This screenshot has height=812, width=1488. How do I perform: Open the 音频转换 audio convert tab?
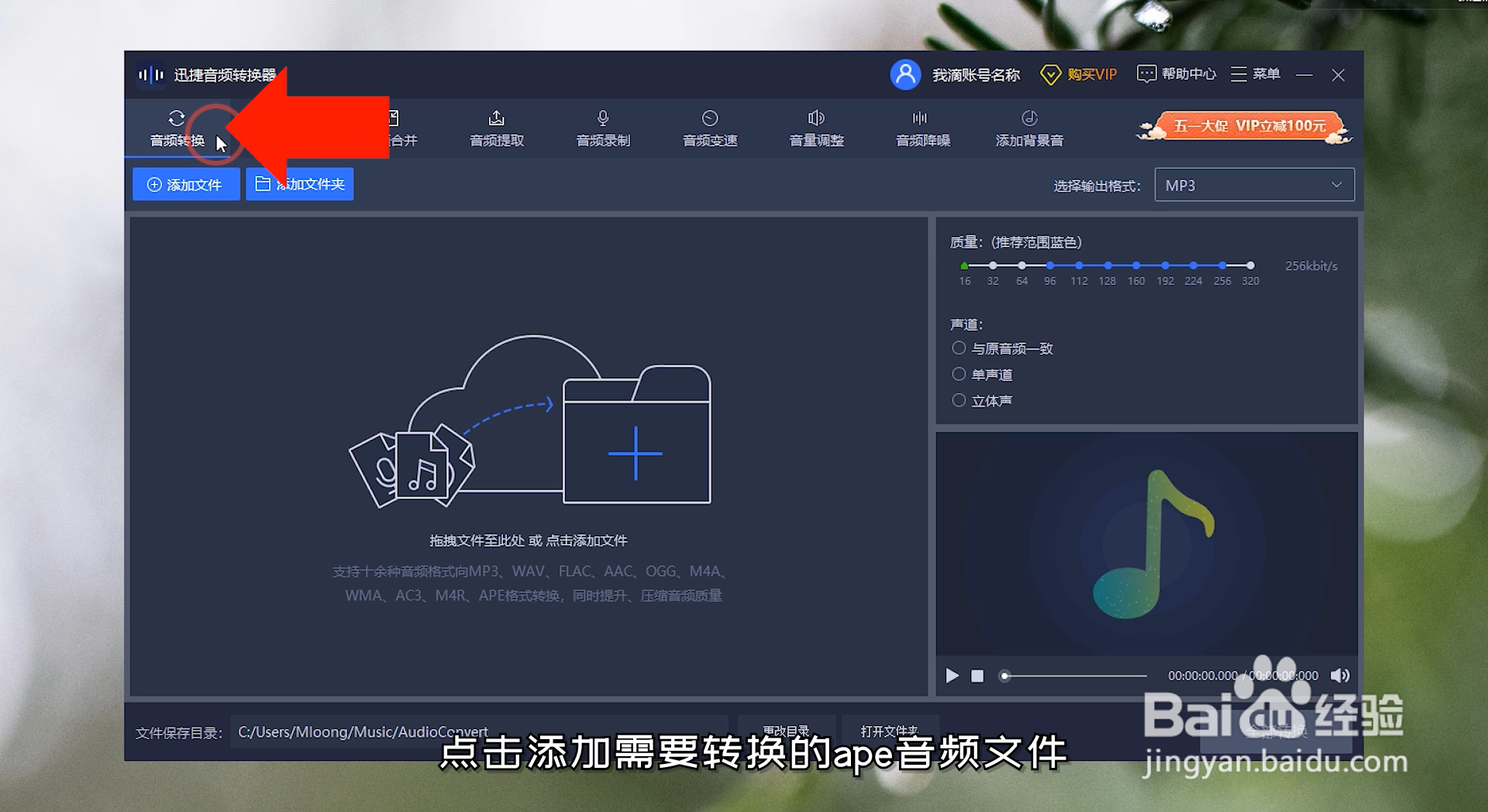(177, 129)
